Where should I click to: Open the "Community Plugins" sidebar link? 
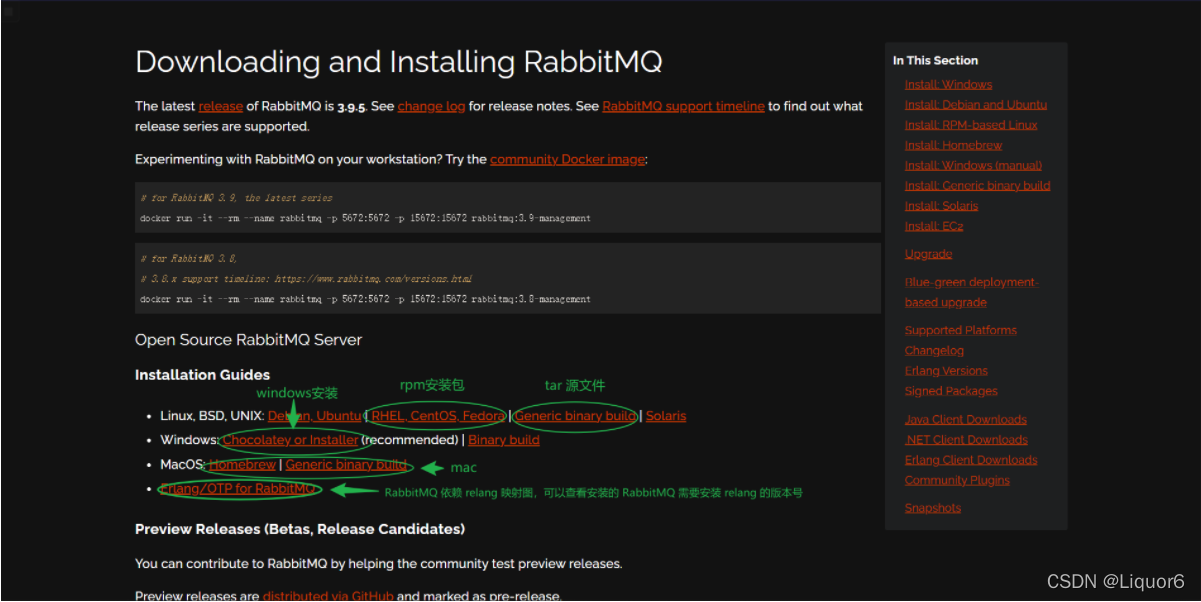(957, 480)
